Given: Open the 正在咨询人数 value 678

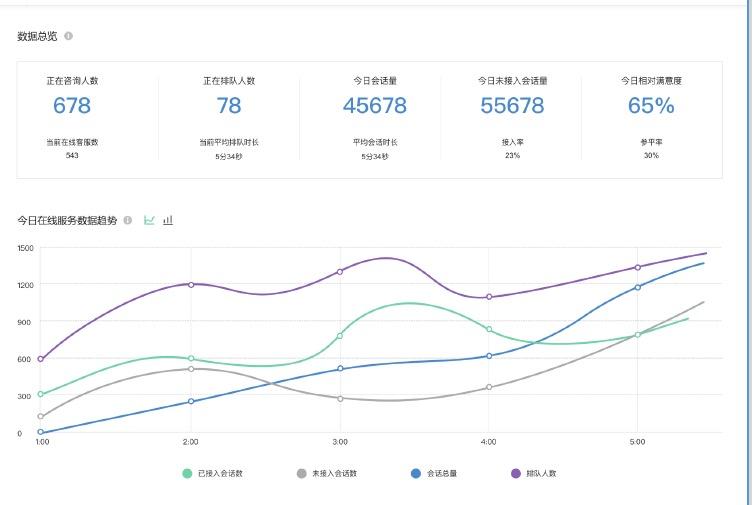Looking at the screenshot, I should 72,106.
